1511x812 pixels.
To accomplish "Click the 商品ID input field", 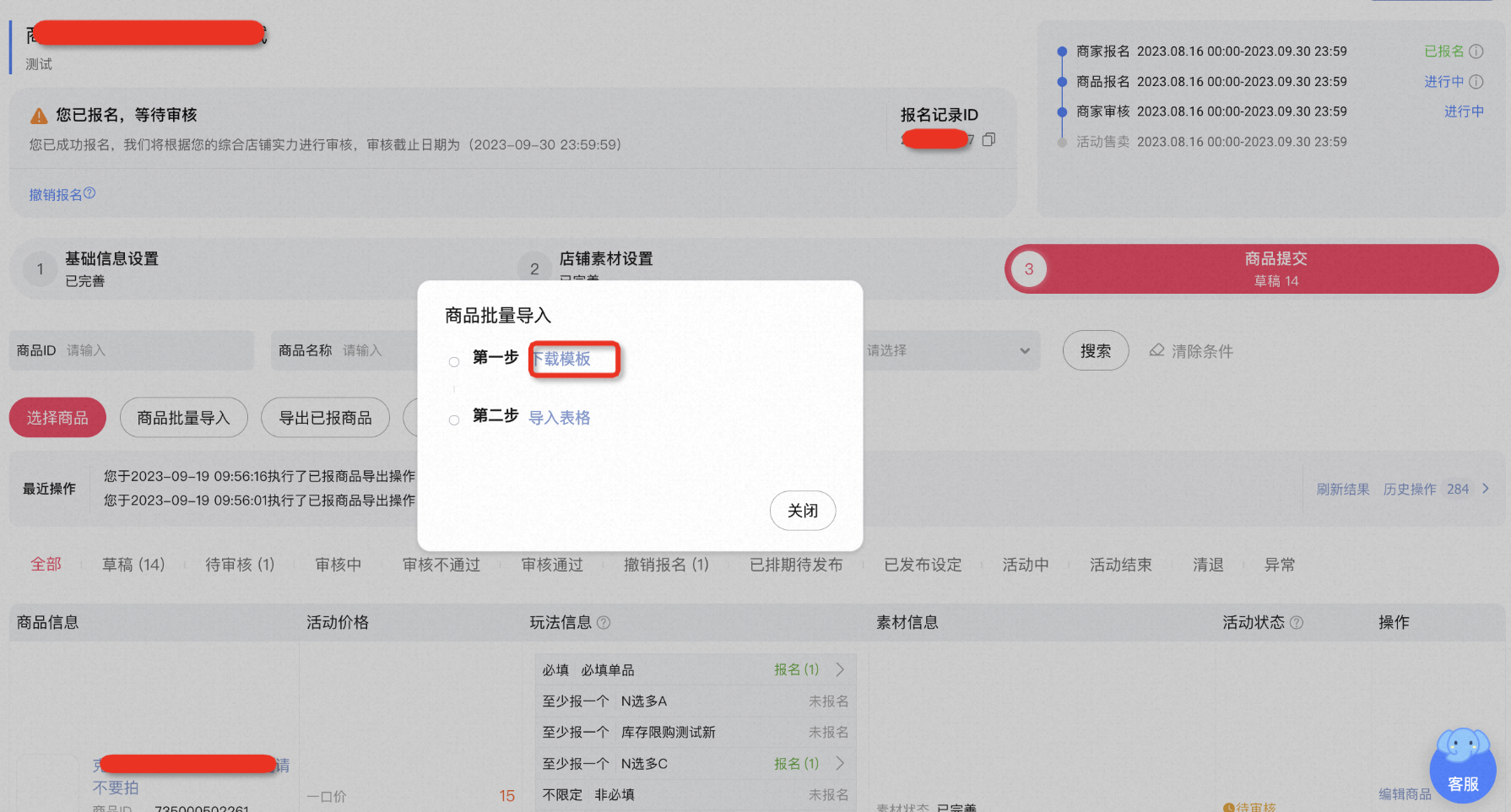I will point(132,350).
